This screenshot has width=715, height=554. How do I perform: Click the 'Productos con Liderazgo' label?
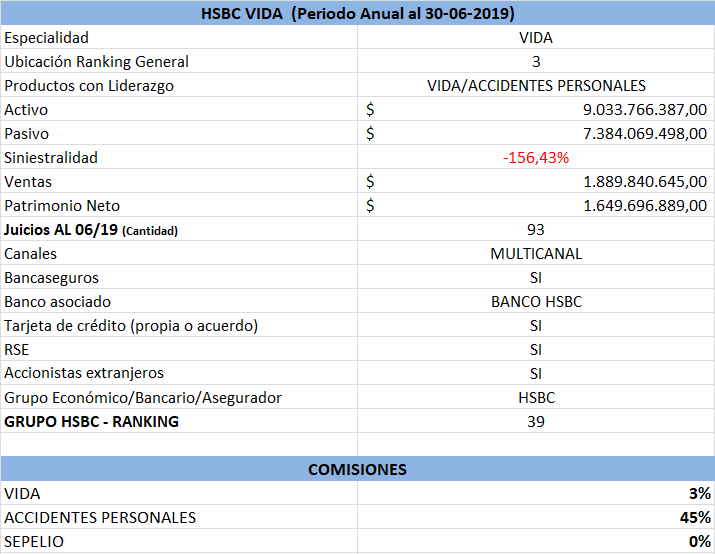click(89, 86)
